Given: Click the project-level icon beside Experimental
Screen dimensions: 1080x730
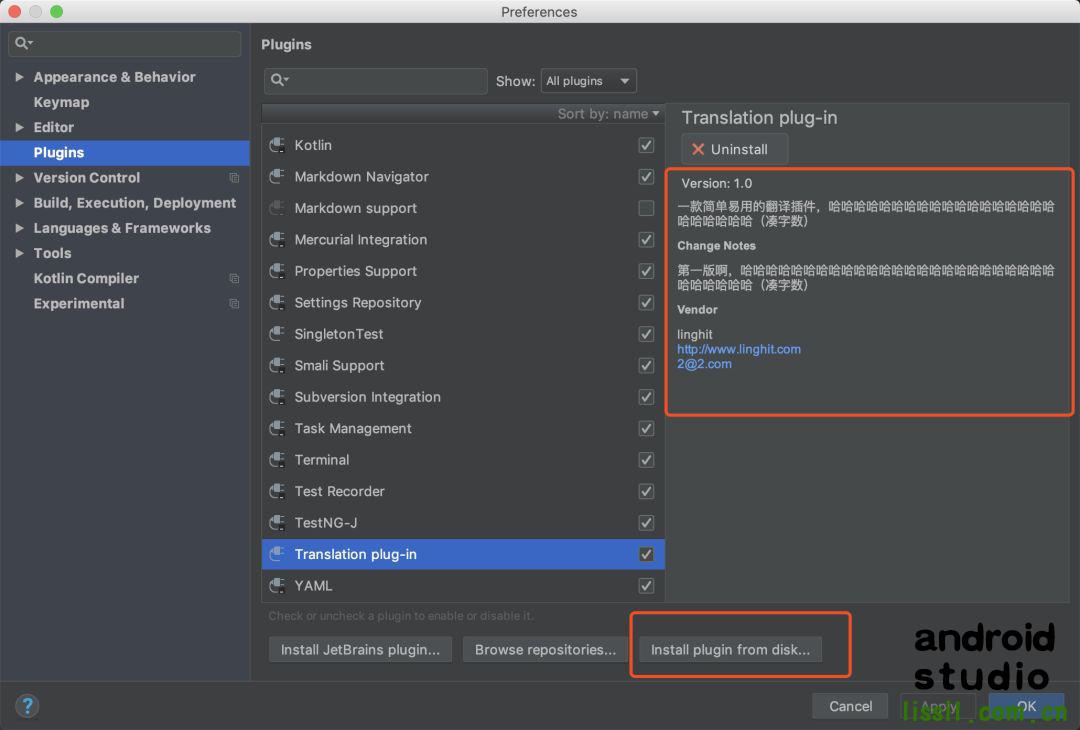Looking at the screenshot, I should tap(234, 304).
